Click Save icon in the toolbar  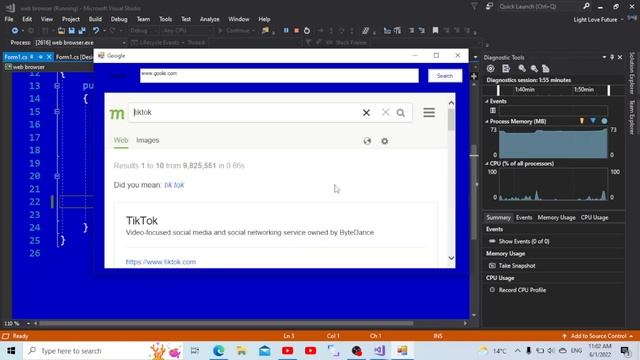71,31
